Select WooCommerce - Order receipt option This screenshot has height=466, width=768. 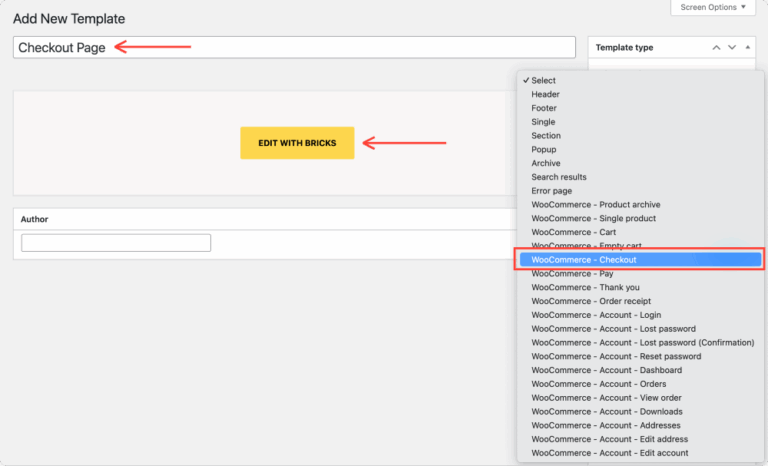(641, 301)
